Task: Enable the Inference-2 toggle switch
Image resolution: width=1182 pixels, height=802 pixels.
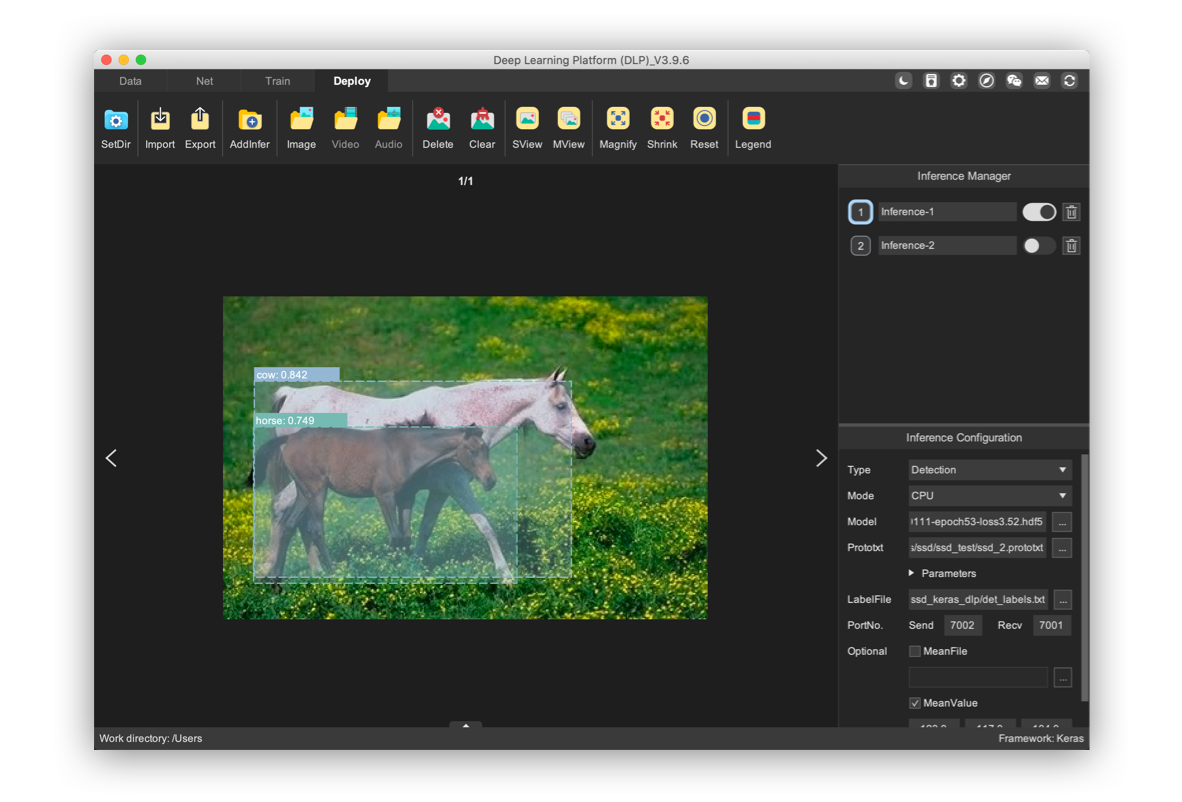Action: pyautogui.click(x=1039, y=246)
